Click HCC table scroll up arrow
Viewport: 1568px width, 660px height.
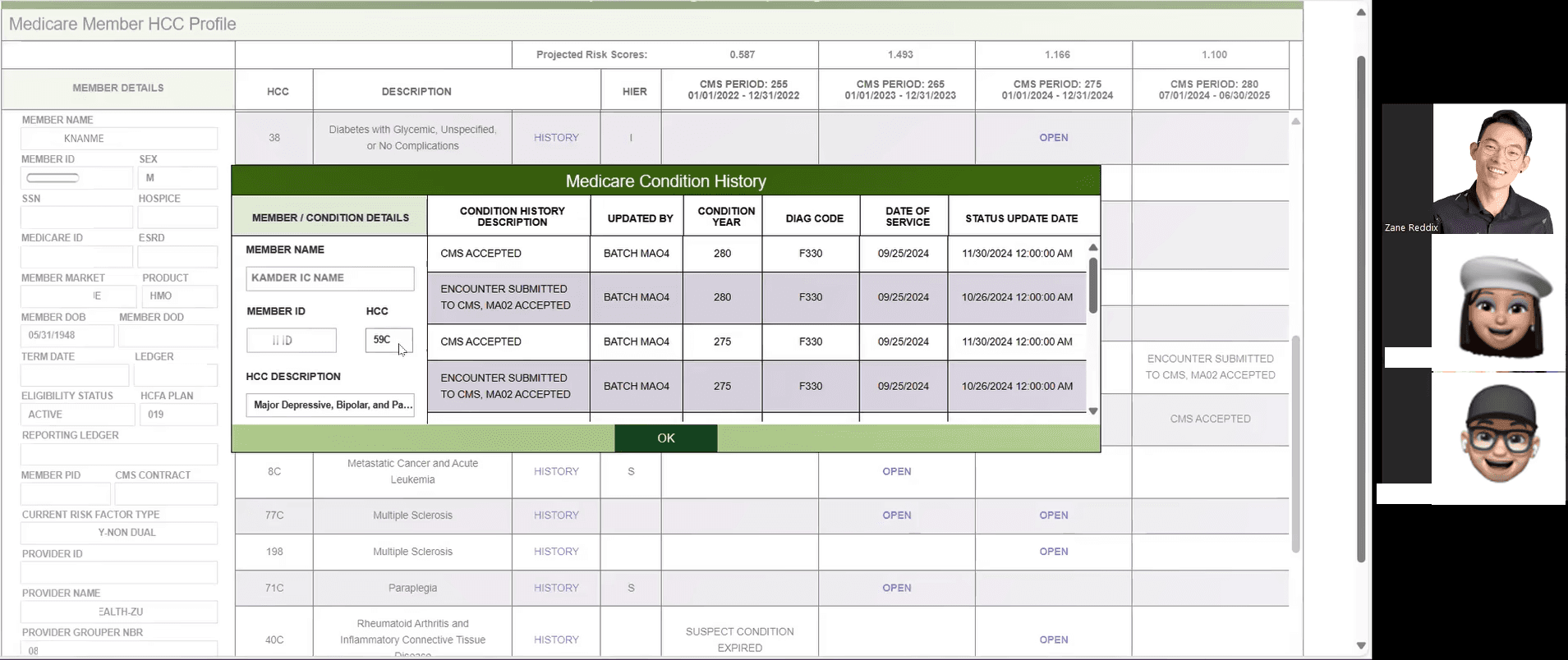[x=1295, y=121]
